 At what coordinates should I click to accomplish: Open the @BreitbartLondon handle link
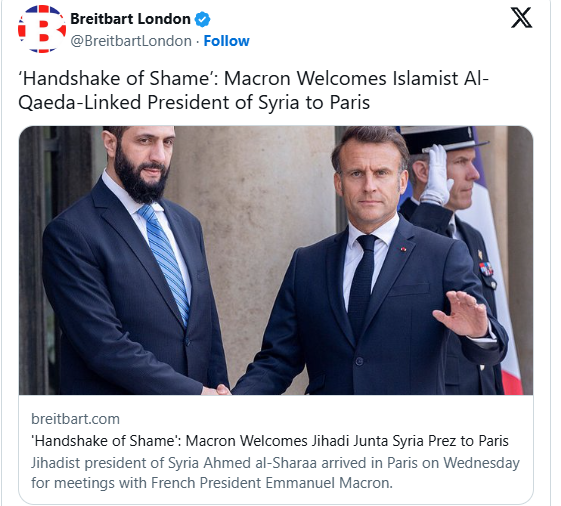click(131, 41)
